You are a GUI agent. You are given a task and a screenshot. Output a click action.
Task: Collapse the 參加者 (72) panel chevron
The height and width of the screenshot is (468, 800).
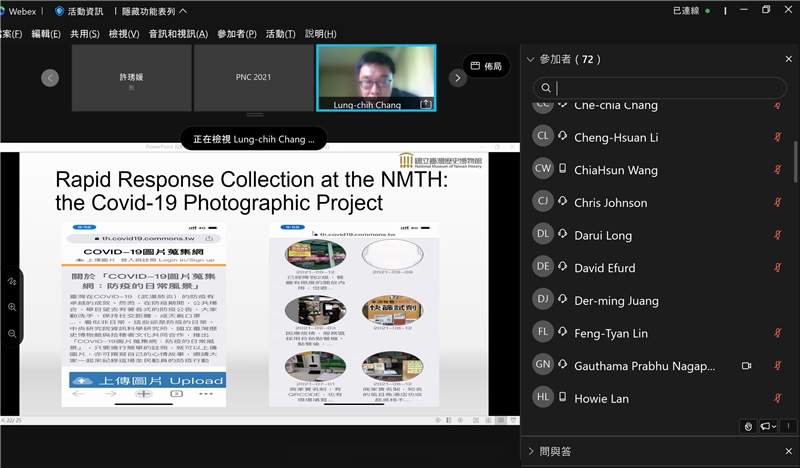tap(530, 60)
